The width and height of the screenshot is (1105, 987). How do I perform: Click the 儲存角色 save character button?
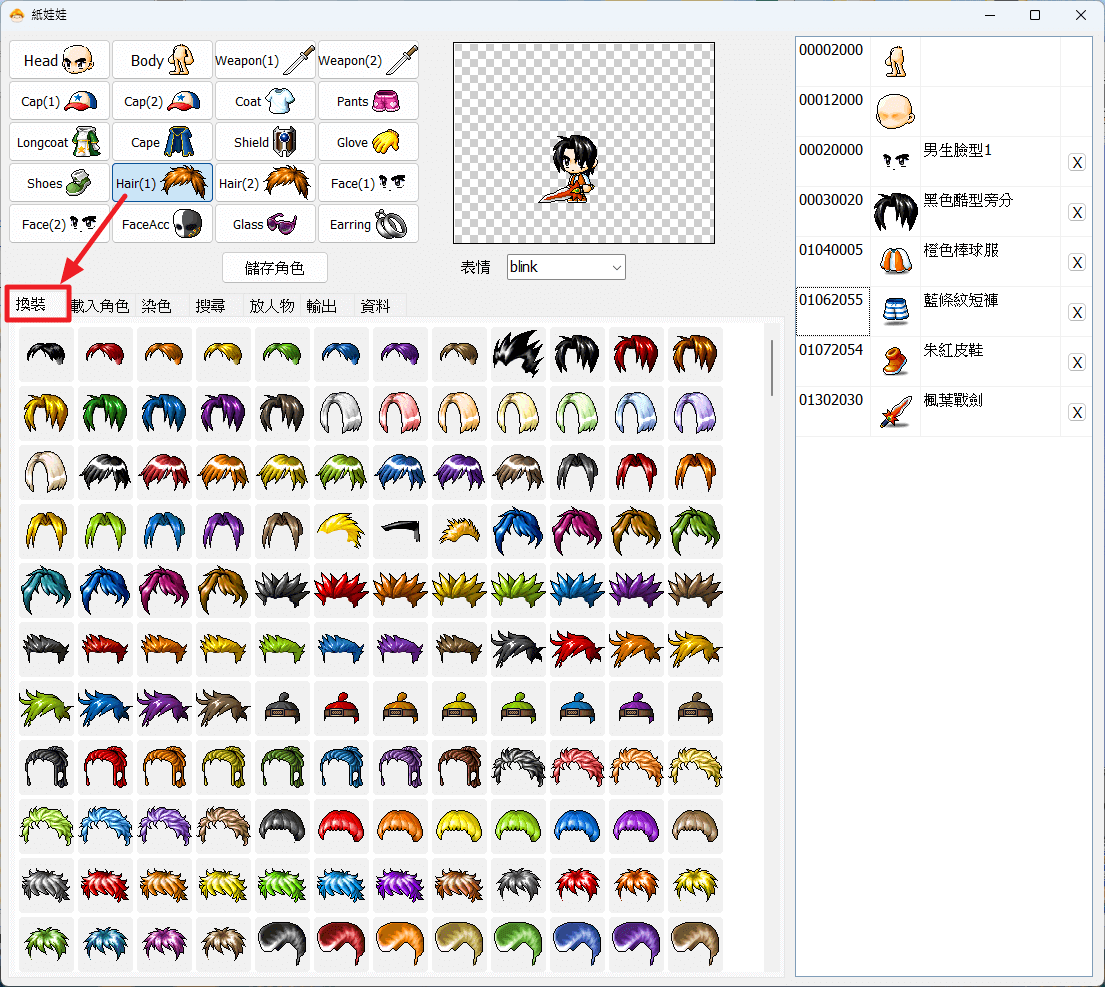tap(275, 268)
